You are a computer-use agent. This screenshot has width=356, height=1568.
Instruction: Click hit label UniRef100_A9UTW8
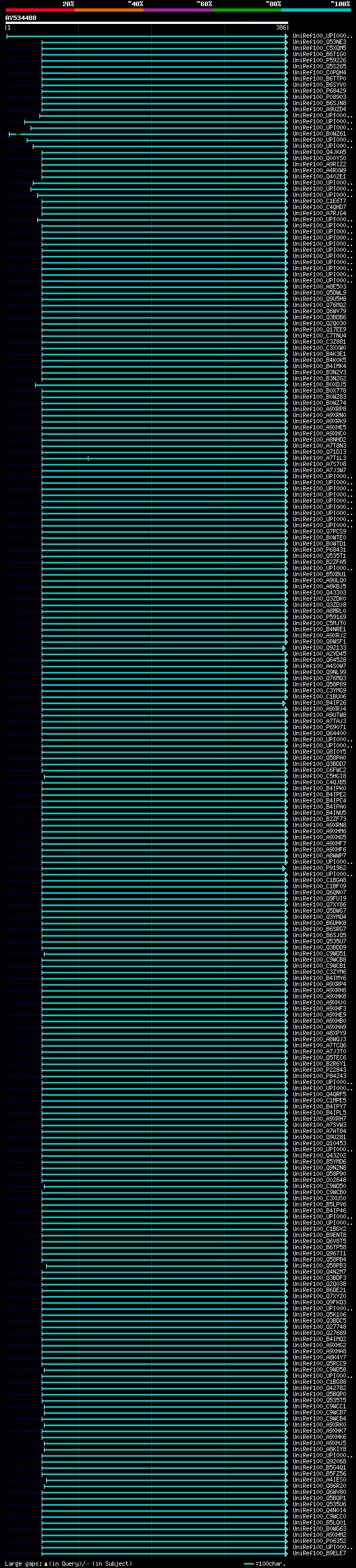coord(319,715)
